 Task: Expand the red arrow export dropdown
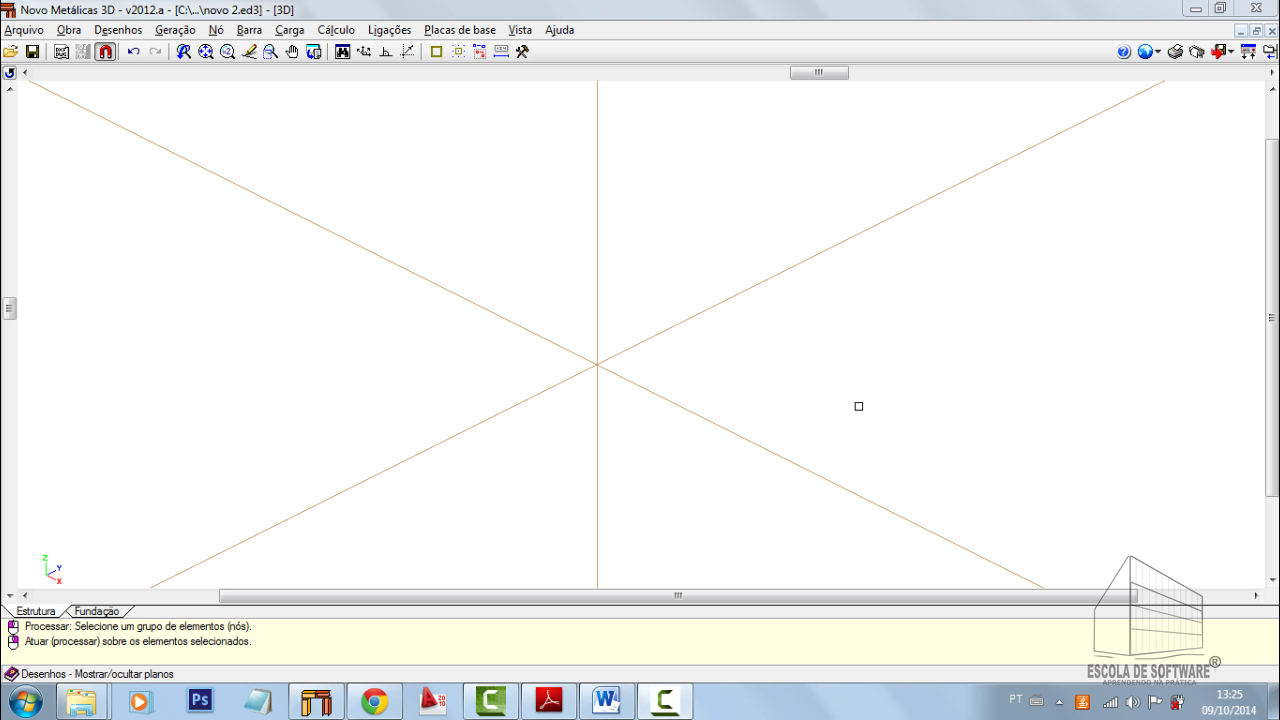1231,52
